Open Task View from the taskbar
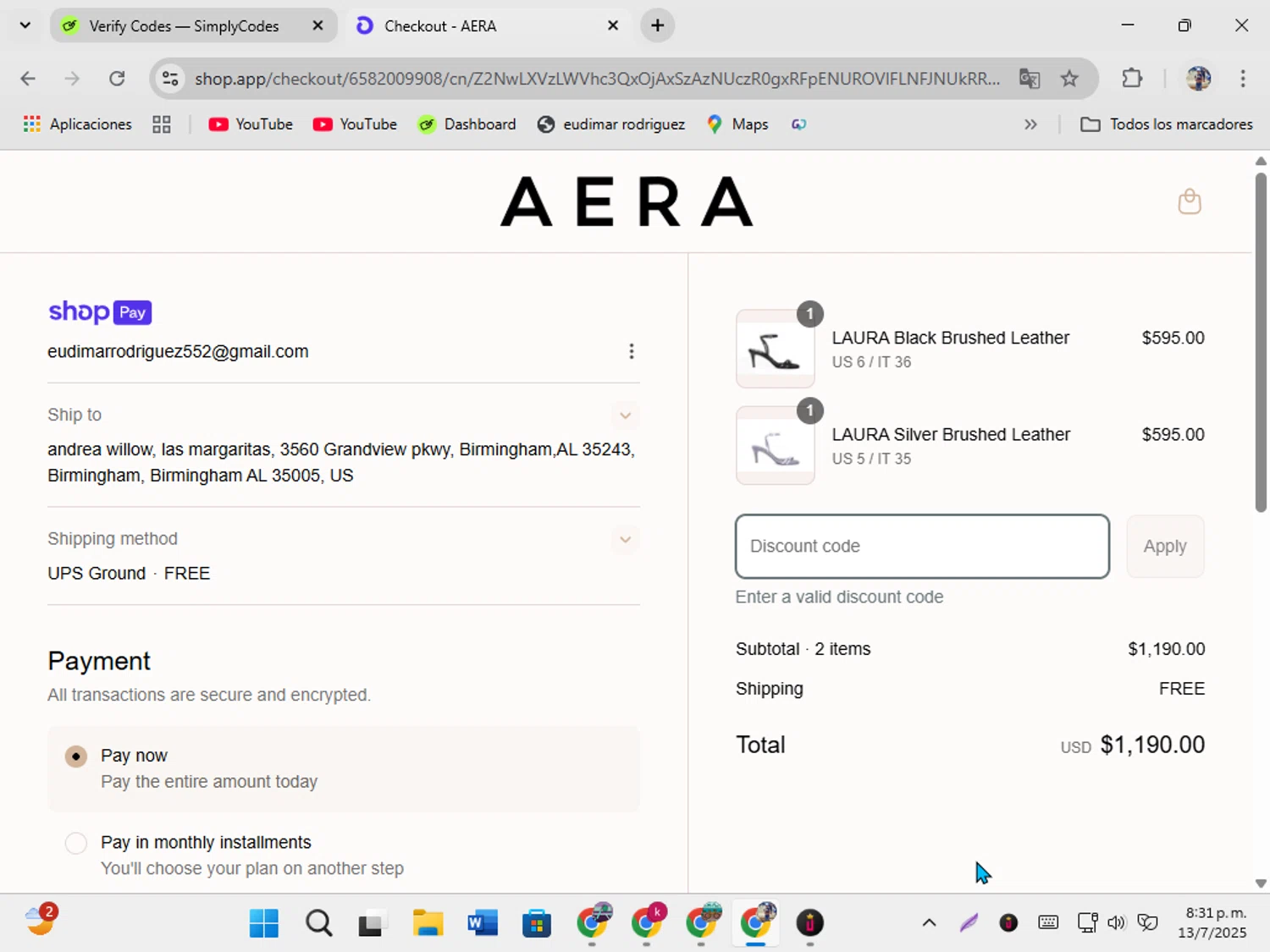Screen dimensions: 1270x952 point(372,923)
